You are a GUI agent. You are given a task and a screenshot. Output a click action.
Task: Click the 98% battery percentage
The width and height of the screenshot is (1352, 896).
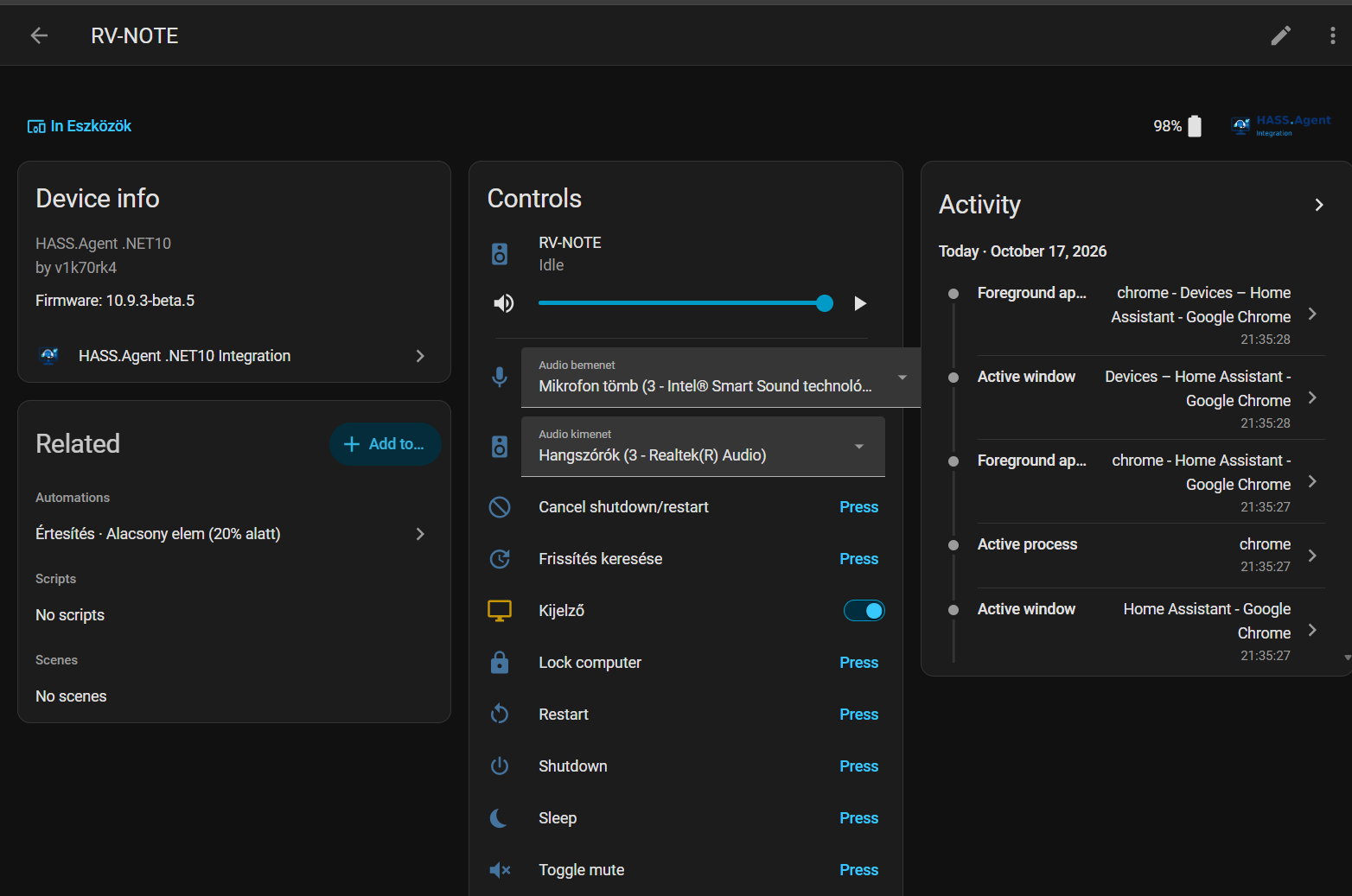1167,126
